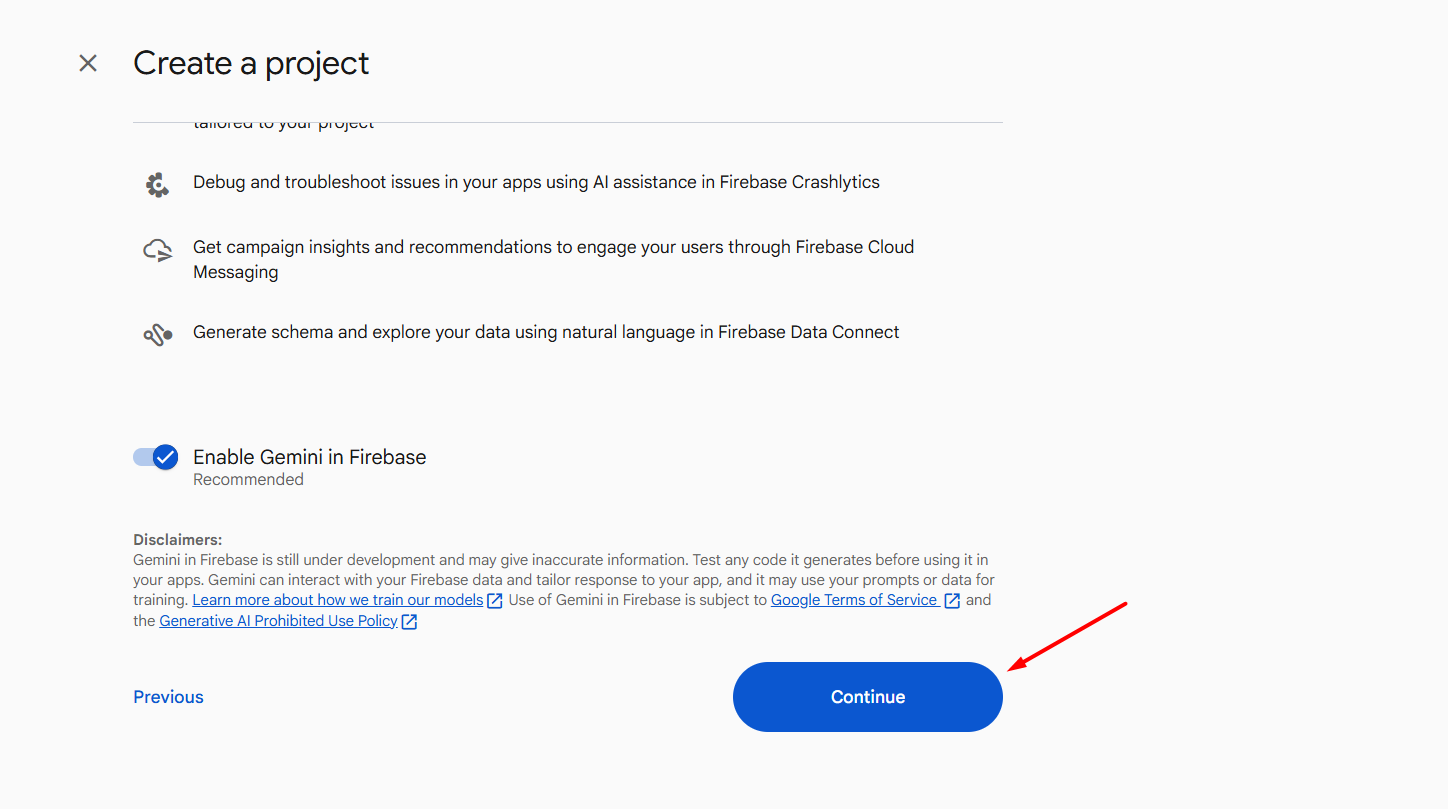Screen dimensions: 1448x809
Task: Click the Firebase Cloud Messaging description text
Action: click(552, 259)
